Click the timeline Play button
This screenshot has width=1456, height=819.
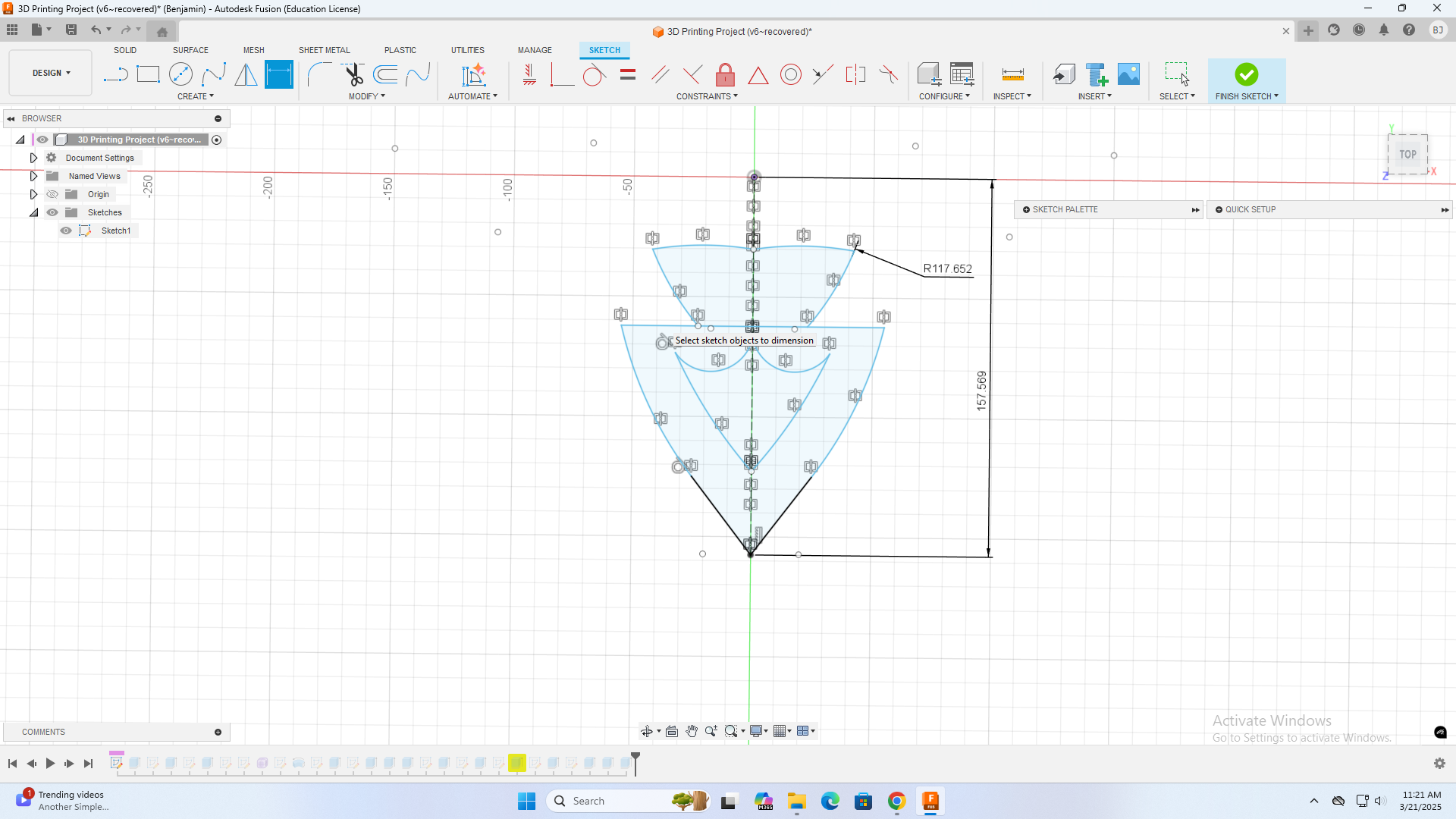point(50,764)
